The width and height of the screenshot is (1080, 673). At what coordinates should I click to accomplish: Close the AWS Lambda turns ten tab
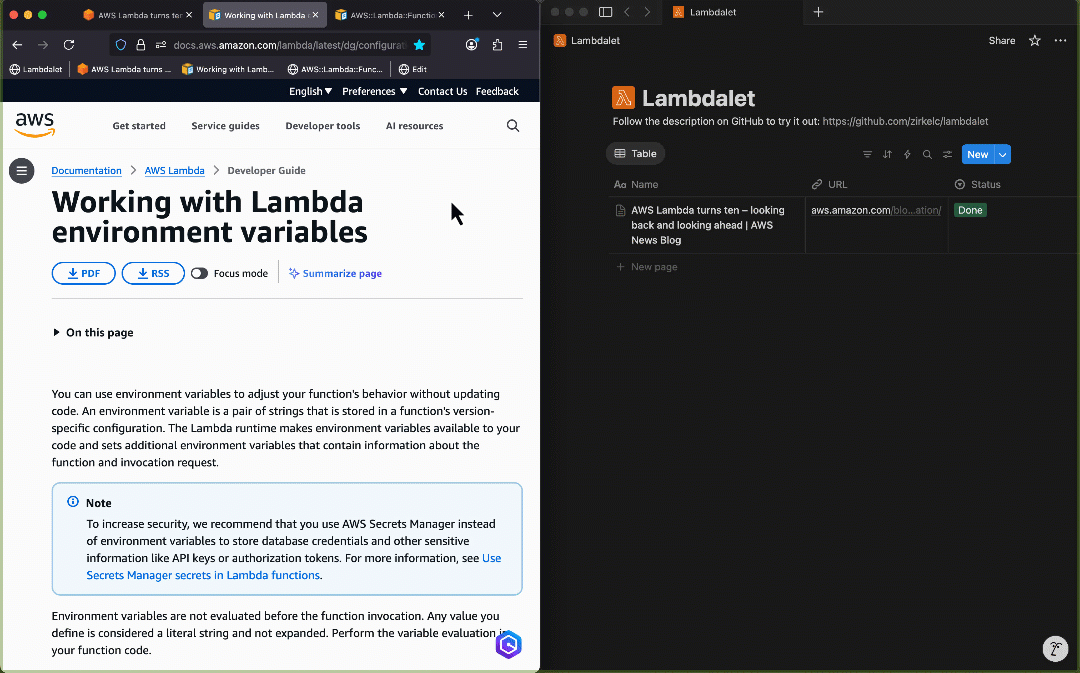click(x=189, y=14)
